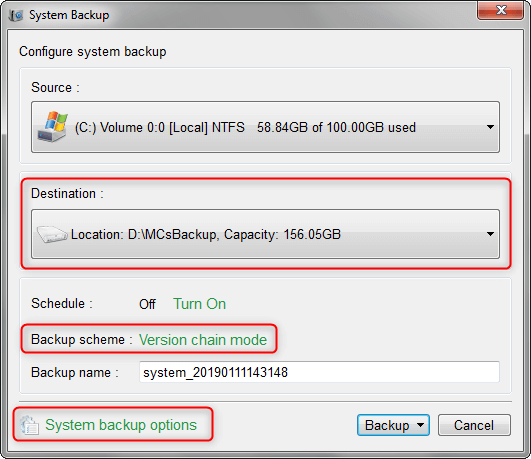Open the Backup button's dropdown arrow
The height and width of the screenshot is (459, 531).
(x=420, y=425)
